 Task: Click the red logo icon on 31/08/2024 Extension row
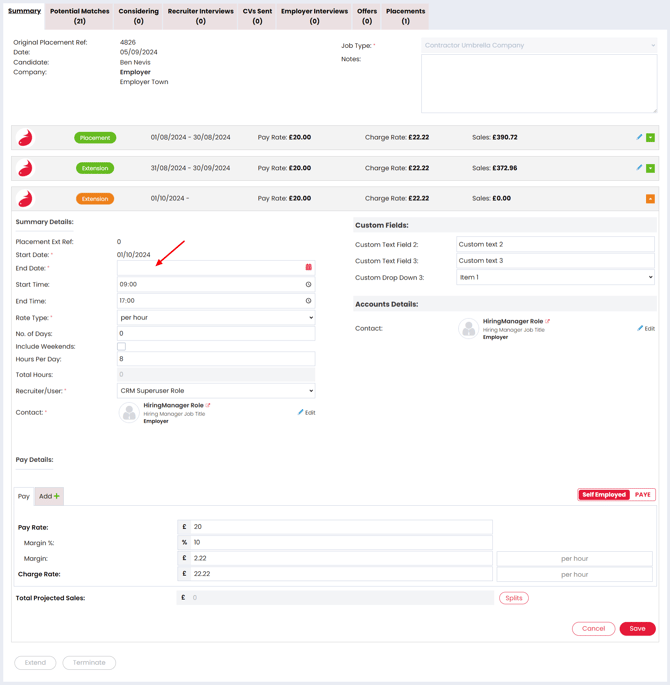tap(25, 168)
